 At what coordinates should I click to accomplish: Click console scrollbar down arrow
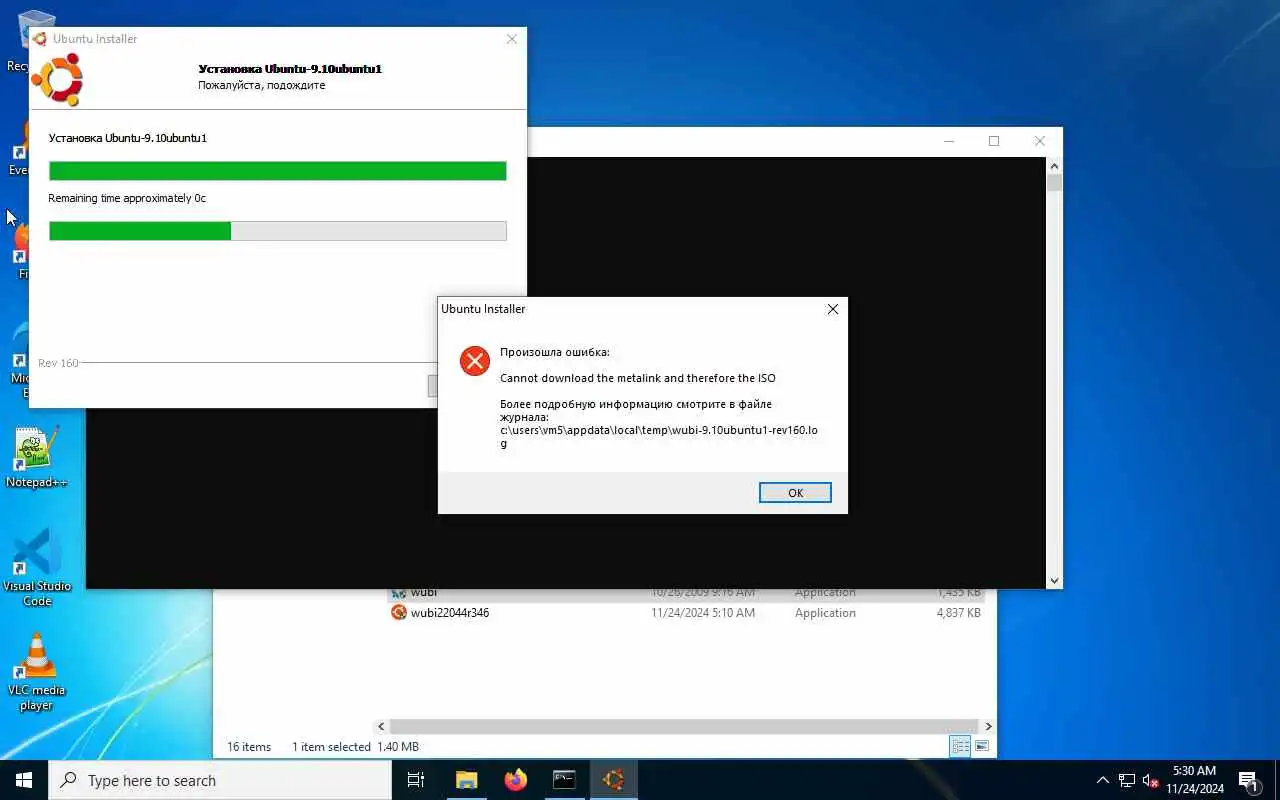coord(1054,580)
